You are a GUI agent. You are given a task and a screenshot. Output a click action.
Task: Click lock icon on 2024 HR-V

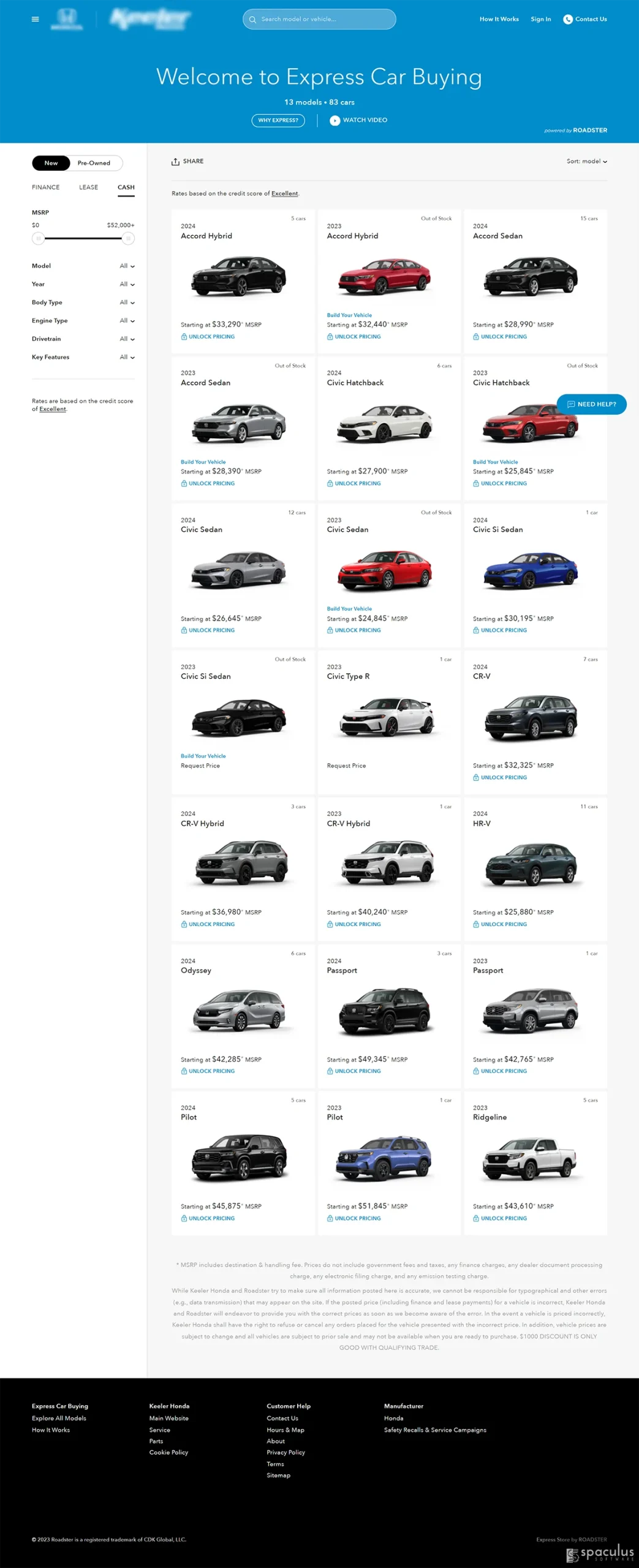[x=476, y=925]
